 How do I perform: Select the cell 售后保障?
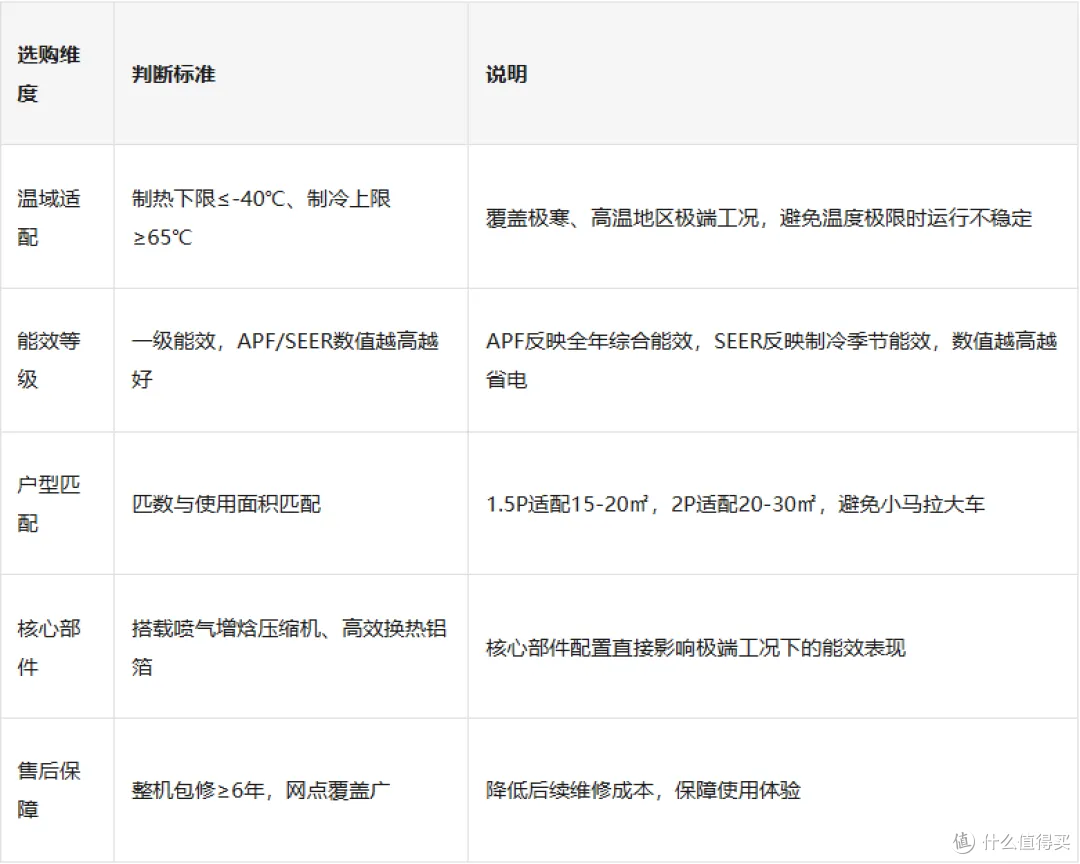(57, 790)
